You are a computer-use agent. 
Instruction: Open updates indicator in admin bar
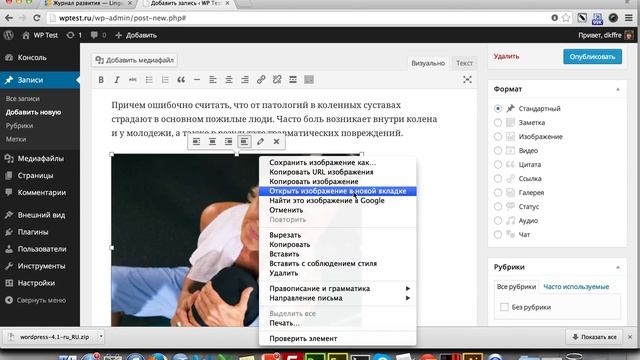(74, 35)
